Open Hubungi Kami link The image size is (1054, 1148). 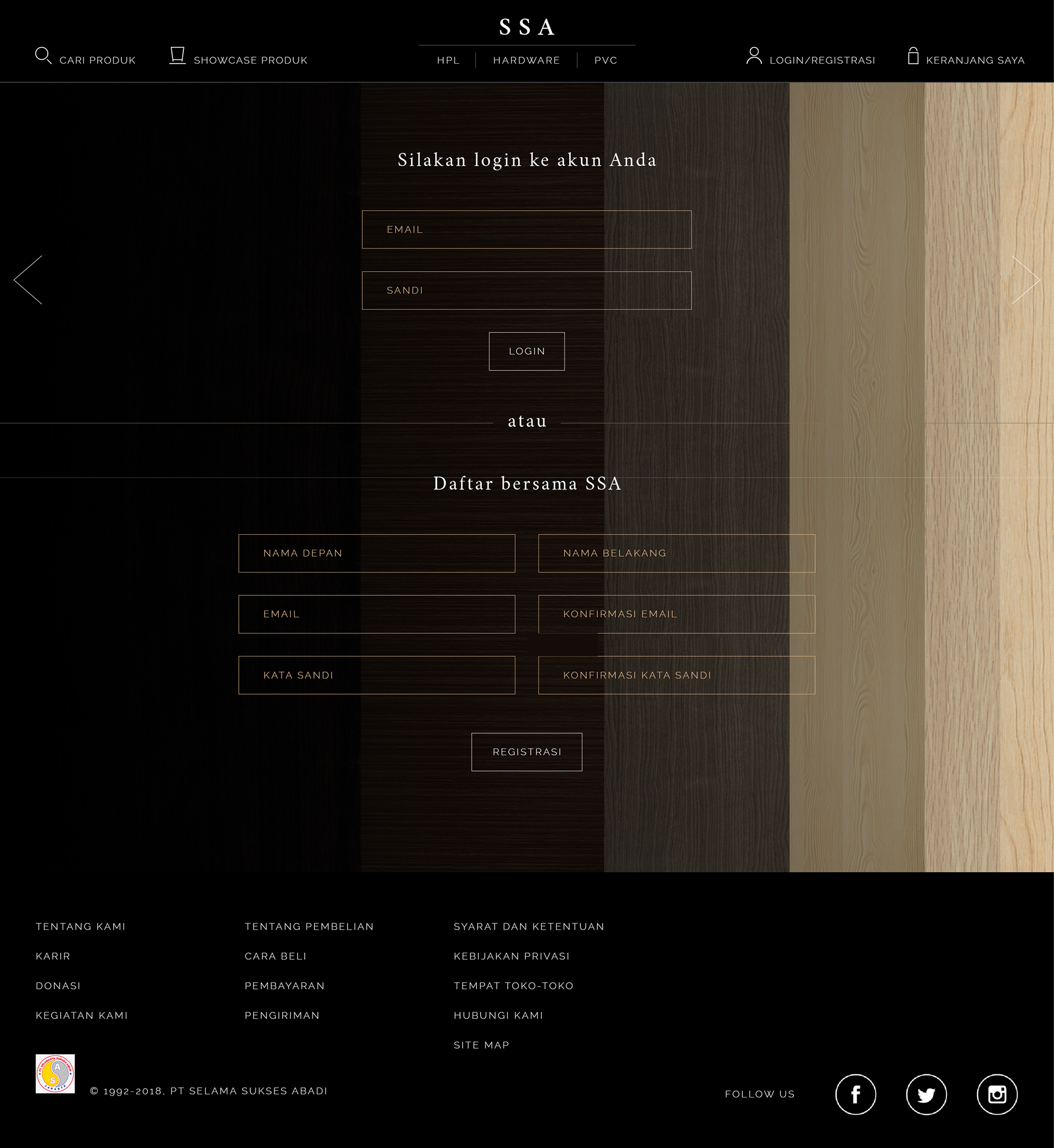point(498,1016)
